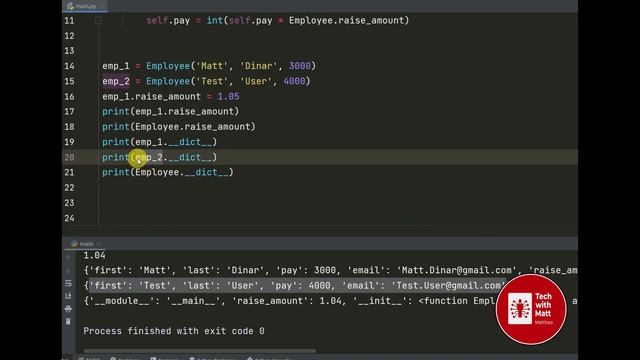
Task: Click the scroll-to-end icon in the Run panel
Action: (x=68, y=296)
